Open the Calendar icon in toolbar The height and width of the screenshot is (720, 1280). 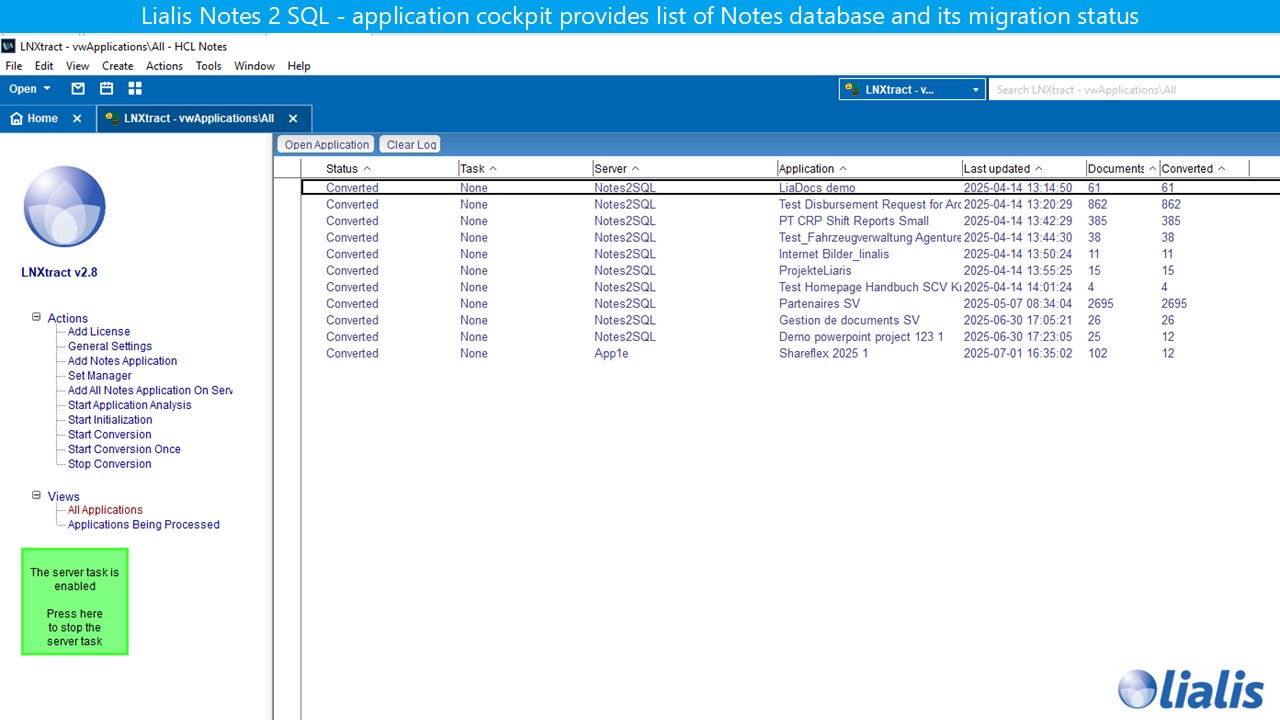(106, 89)
